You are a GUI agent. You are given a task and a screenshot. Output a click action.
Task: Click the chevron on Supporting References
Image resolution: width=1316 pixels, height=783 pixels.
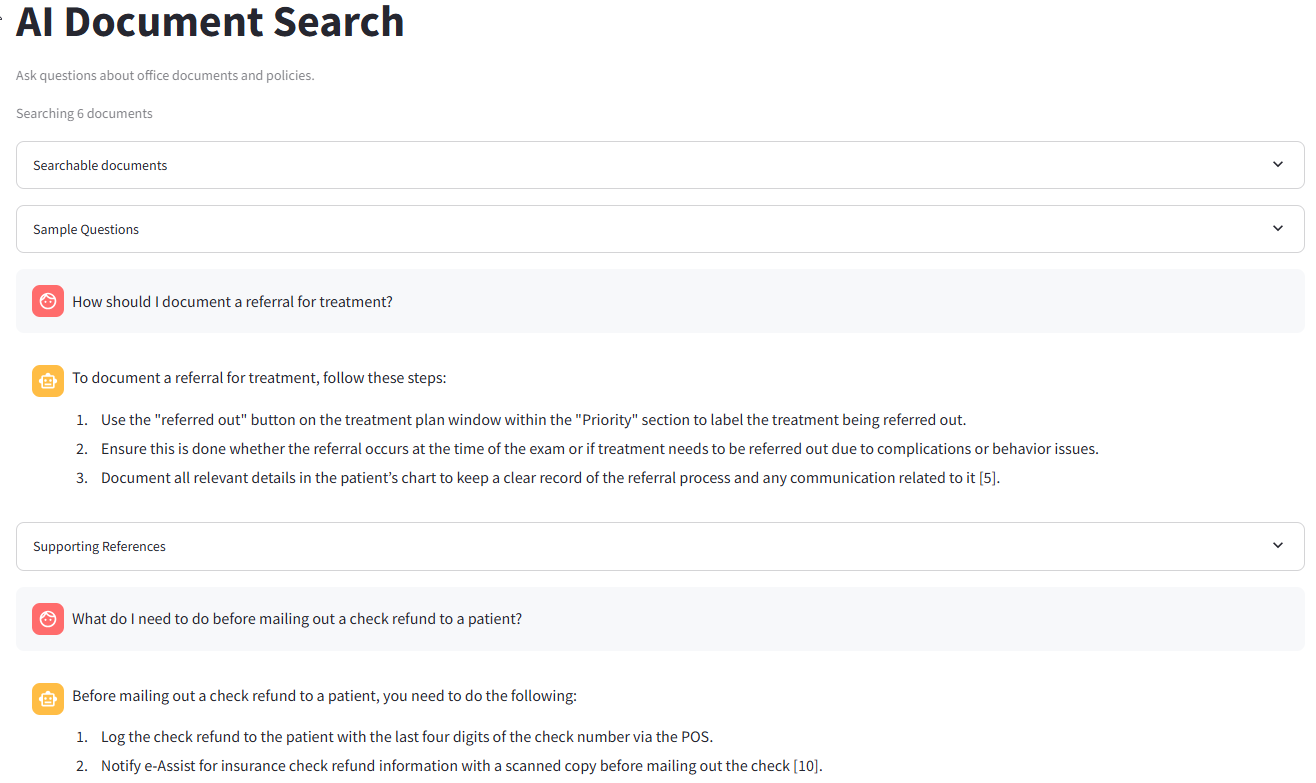point(1277,546)
